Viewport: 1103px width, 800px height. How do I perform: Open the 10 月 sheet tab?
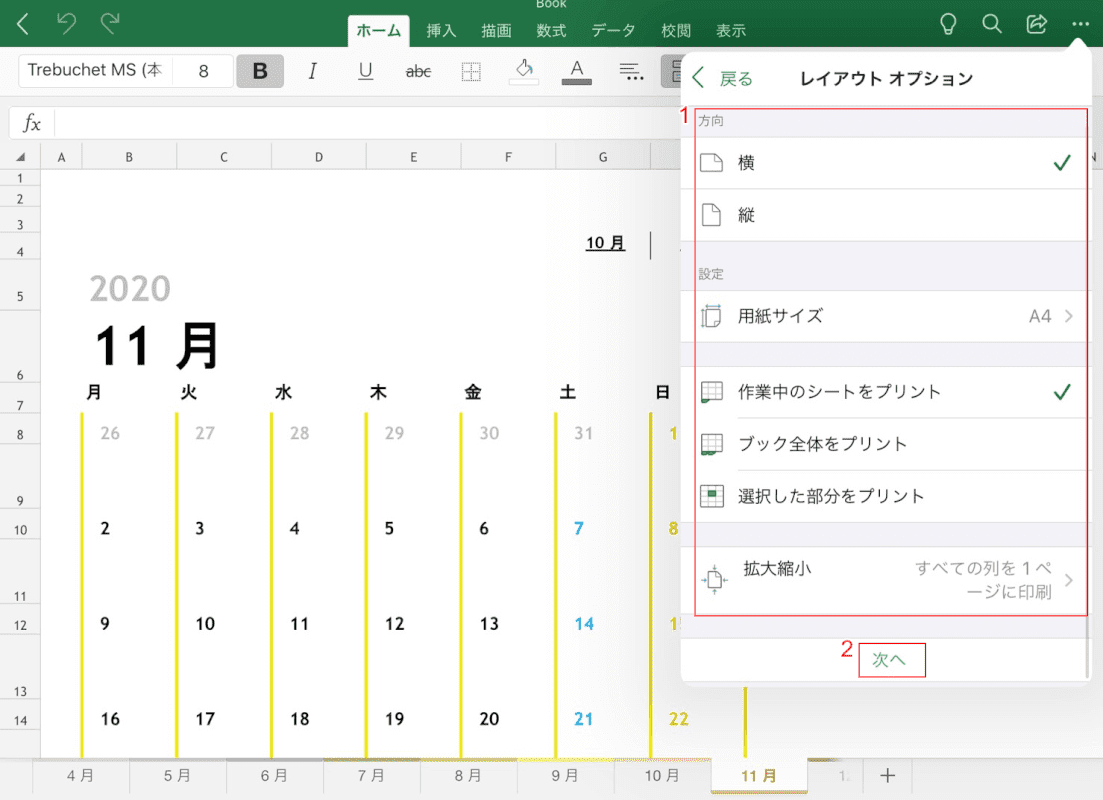tap(663, 776)
